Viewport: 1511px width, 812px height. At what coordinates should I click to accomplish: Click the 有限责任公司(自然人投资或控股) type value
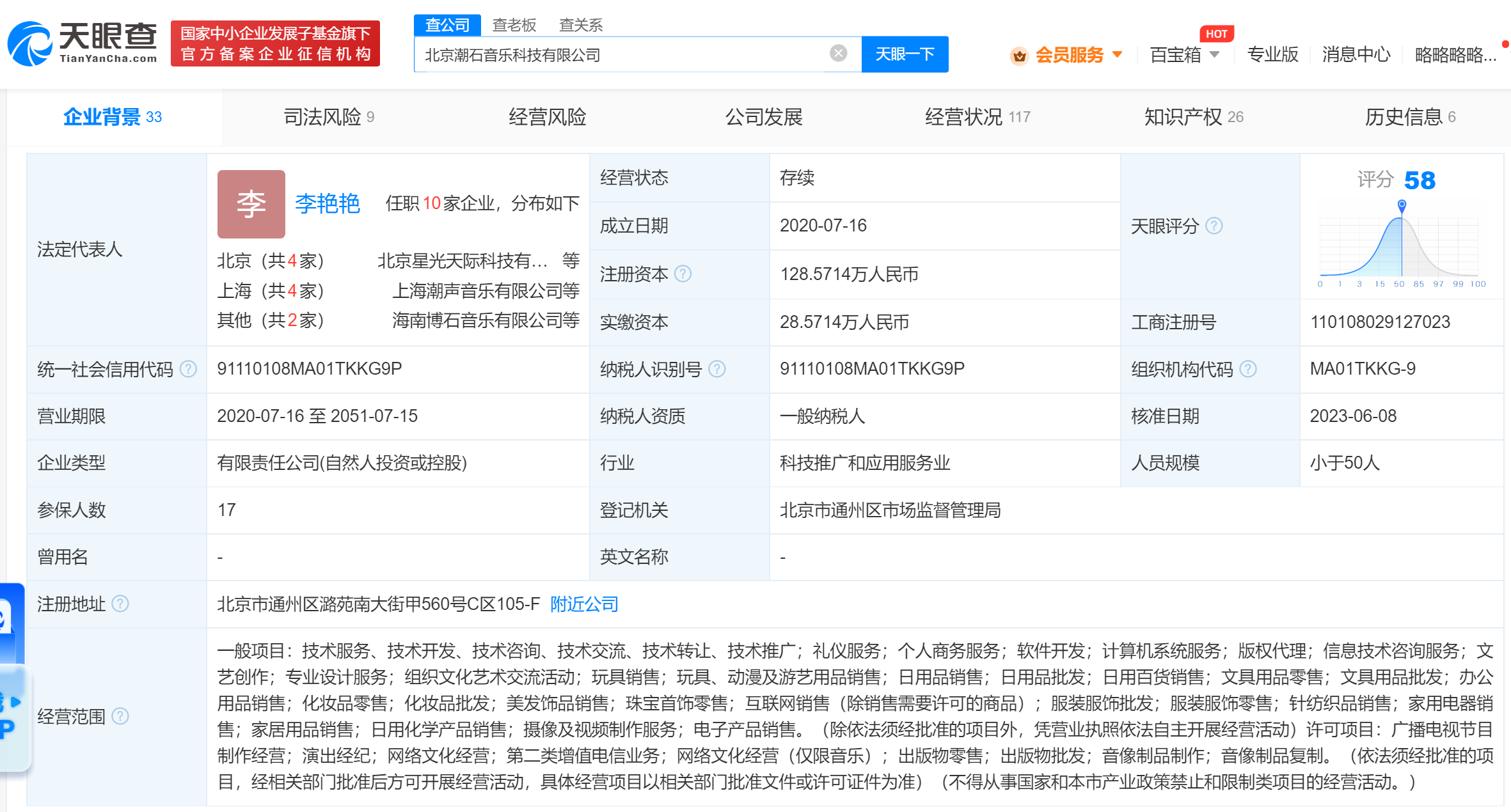342,463
